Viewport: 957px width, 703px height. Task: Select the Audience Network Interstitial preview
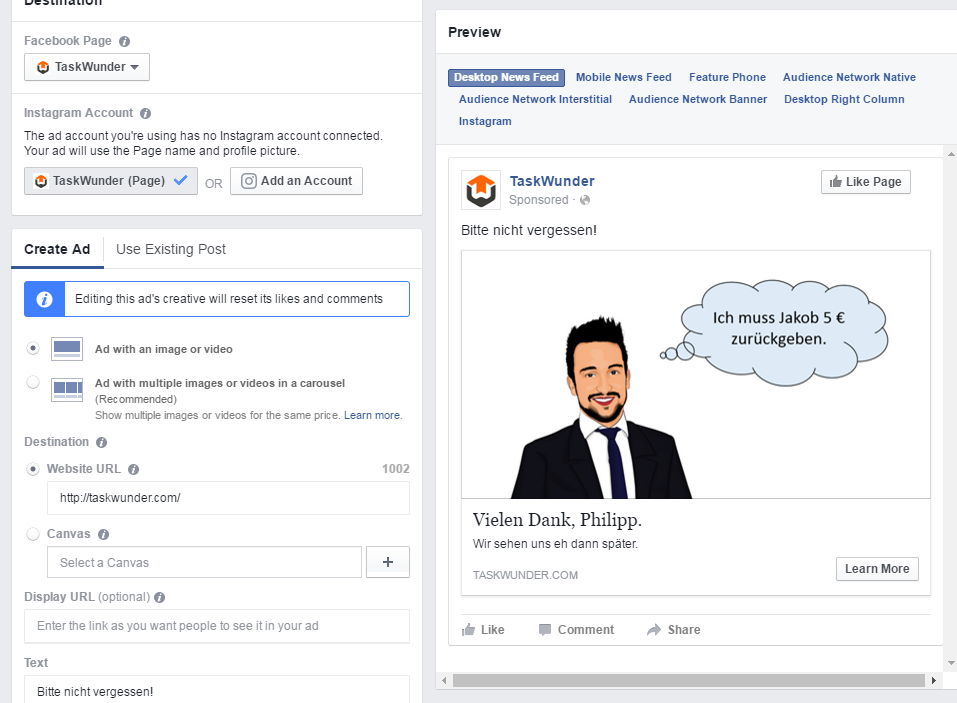coord(535,99)
